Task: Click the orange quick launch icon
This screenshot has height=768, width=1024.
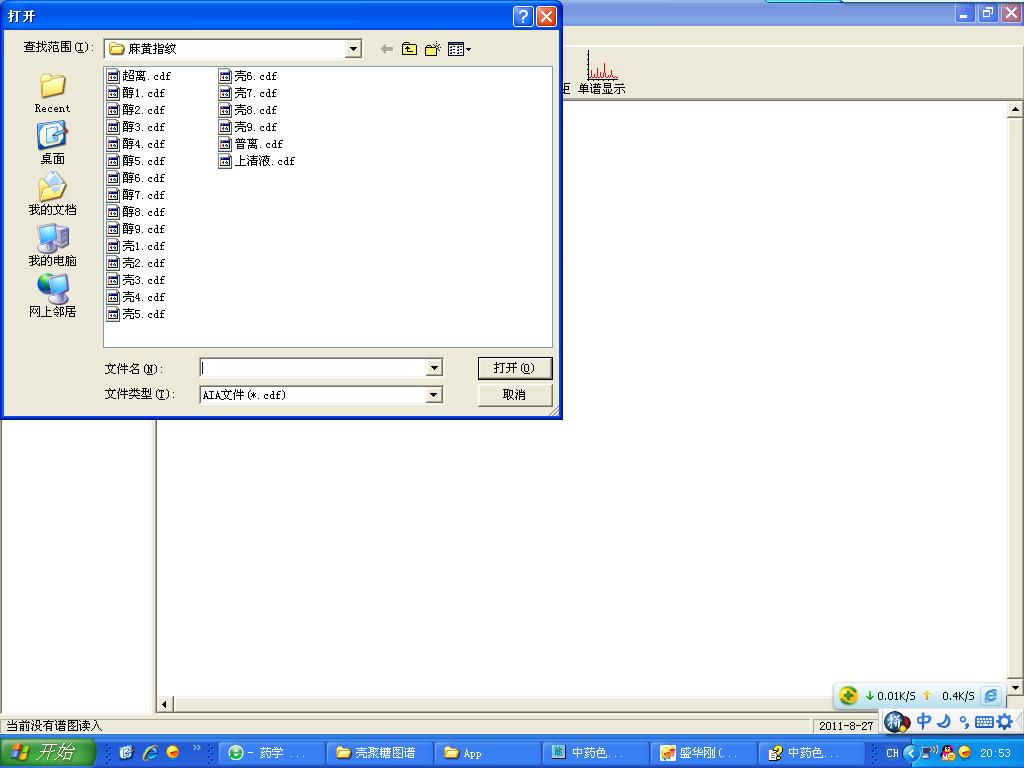Action: pyautogui.click(x=172, y=752)
